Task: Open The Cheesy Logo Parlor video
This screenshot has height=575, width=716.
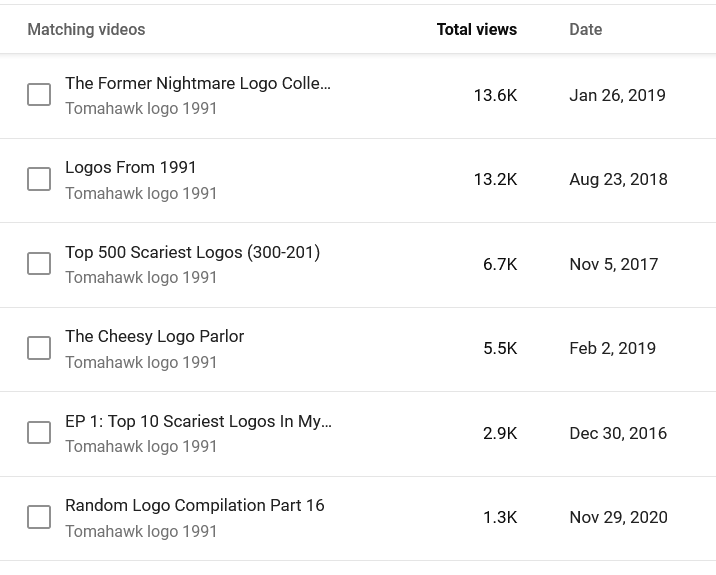Action: coord(154,337)
